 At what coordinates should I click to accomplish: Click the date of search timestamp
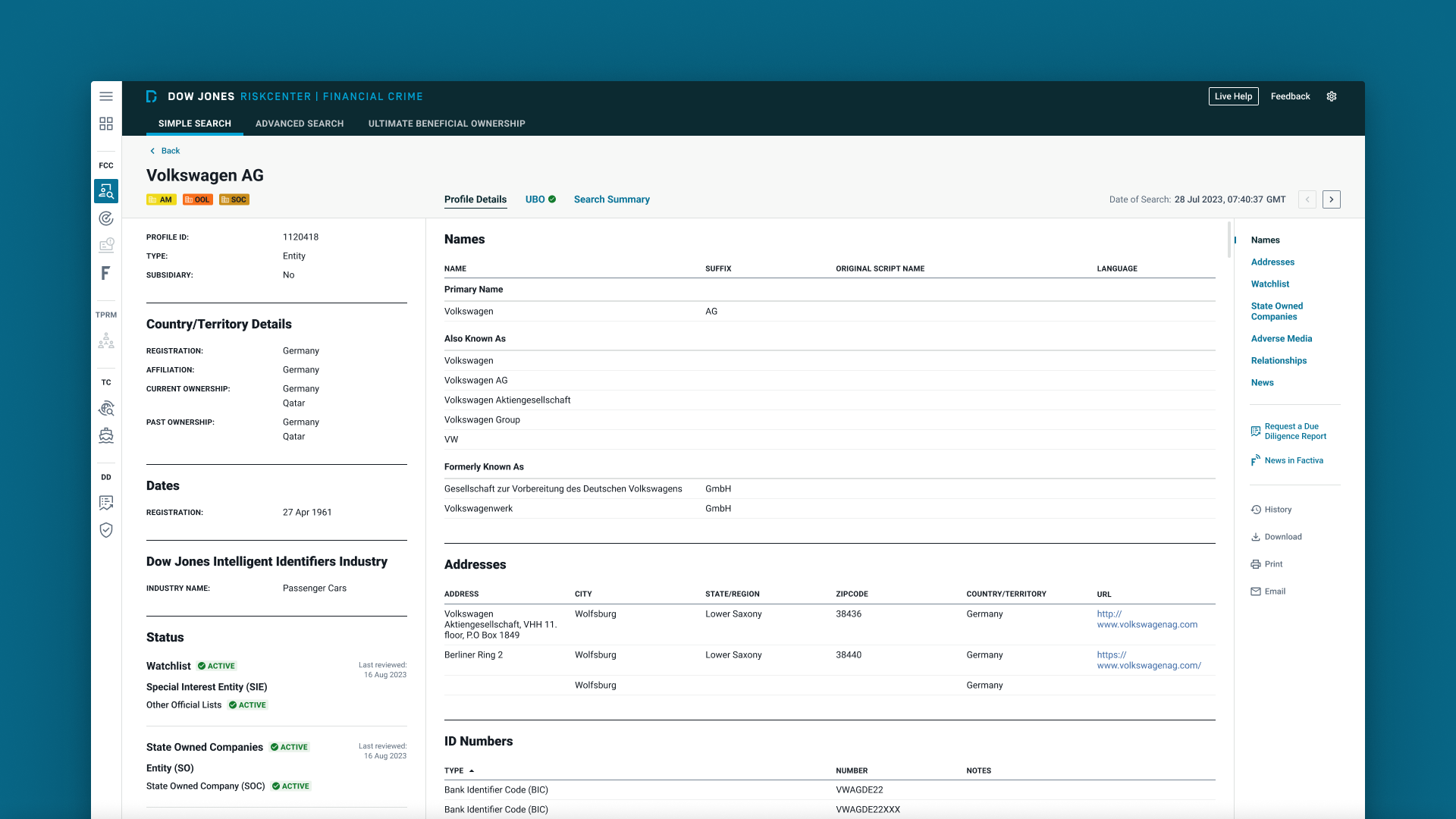tap(1230, 199)
